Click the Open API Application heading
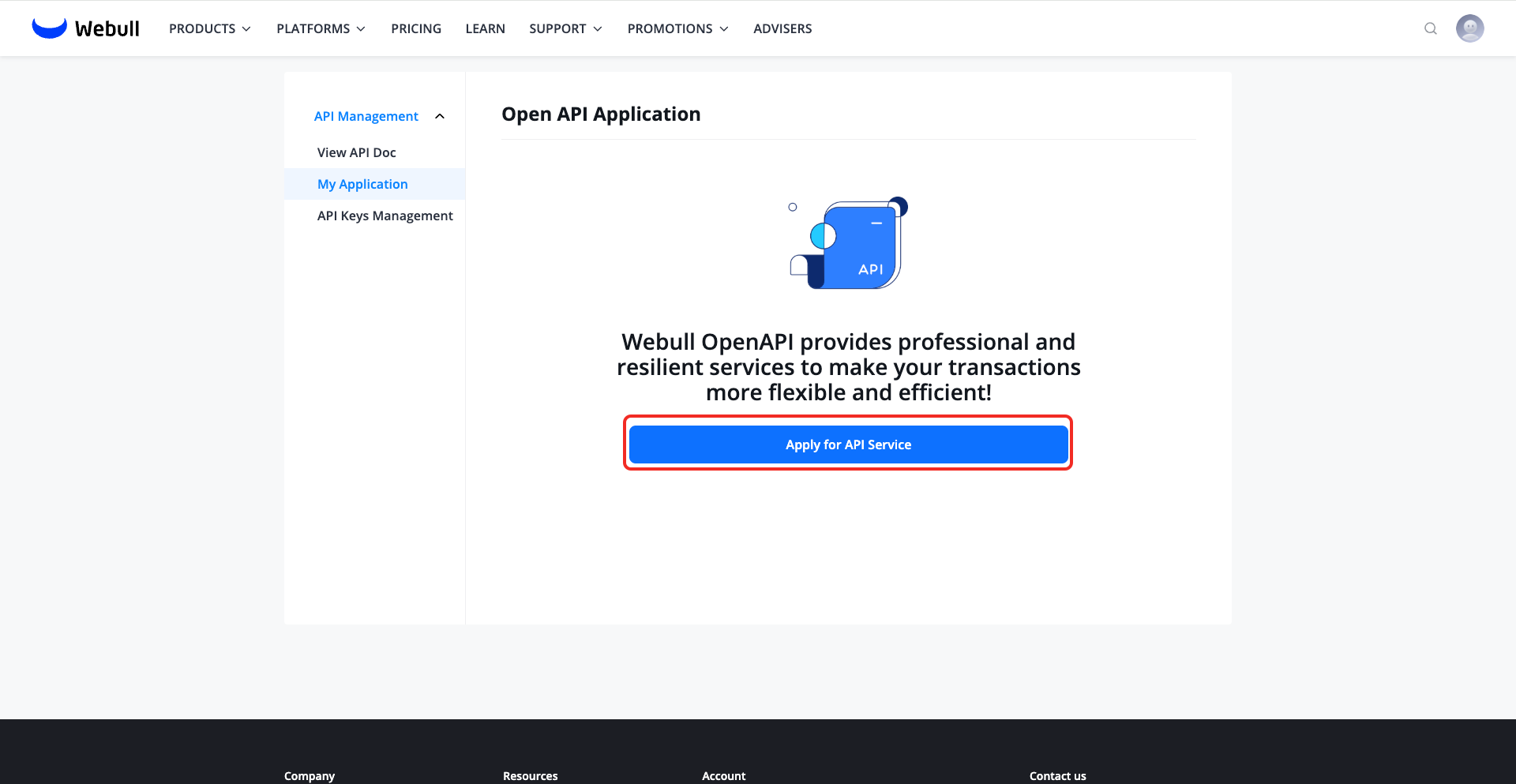Viewport: 1516px width, 784px height. [x=601, y=114]
